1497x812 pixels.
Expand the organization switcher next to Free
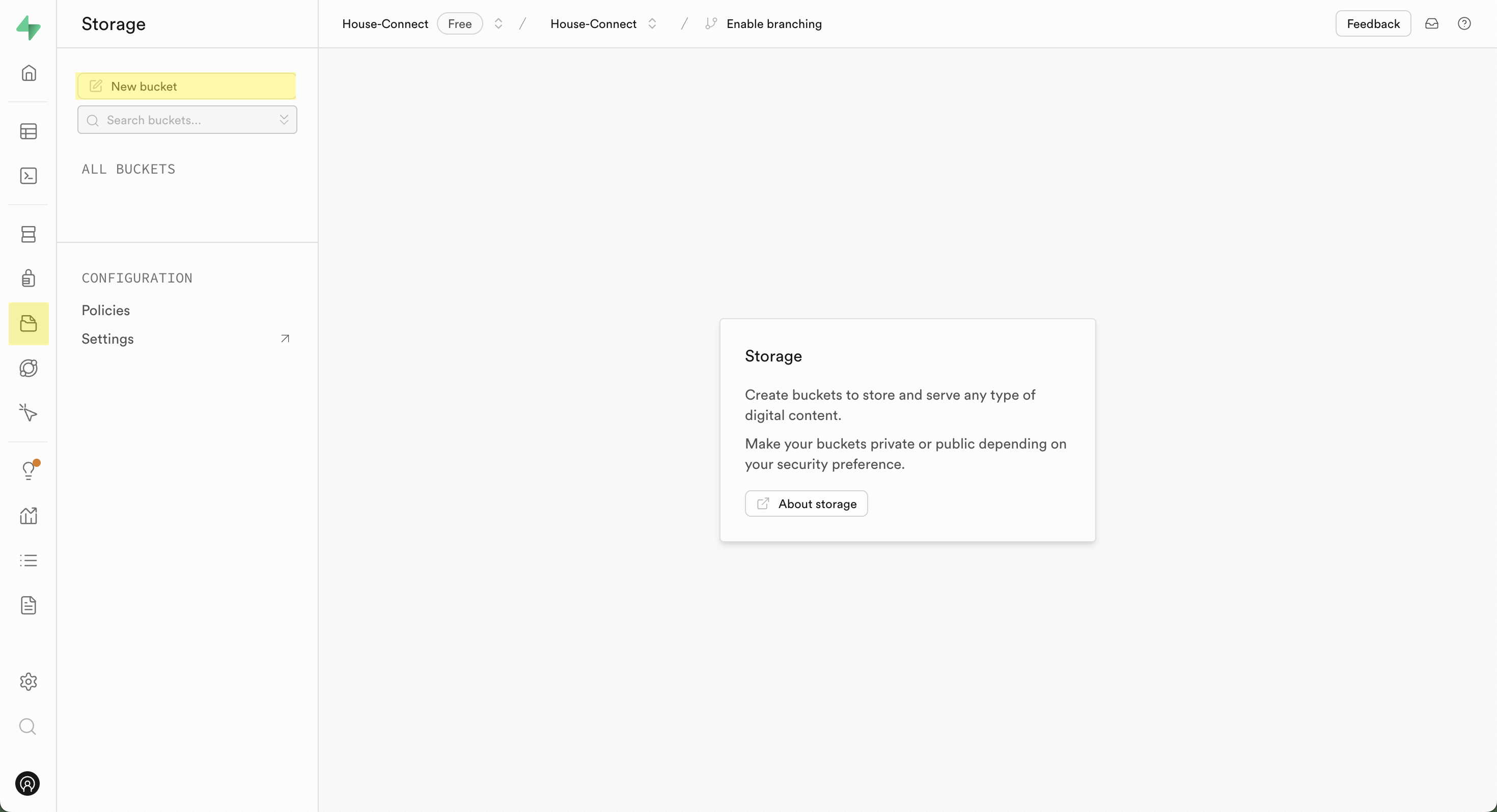(498, 24)
